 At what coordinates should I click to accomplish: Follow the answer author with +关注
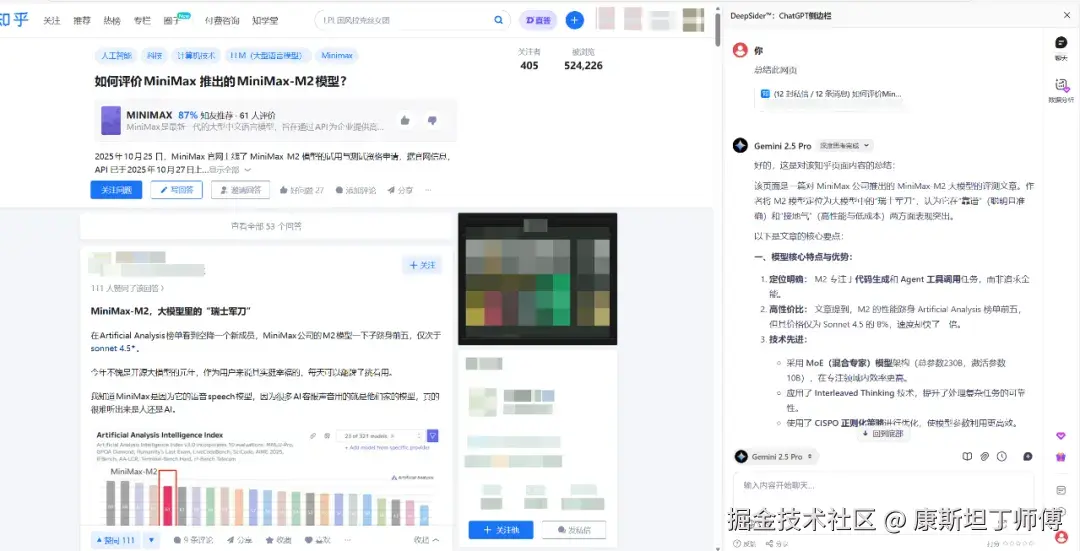(422, 265)
